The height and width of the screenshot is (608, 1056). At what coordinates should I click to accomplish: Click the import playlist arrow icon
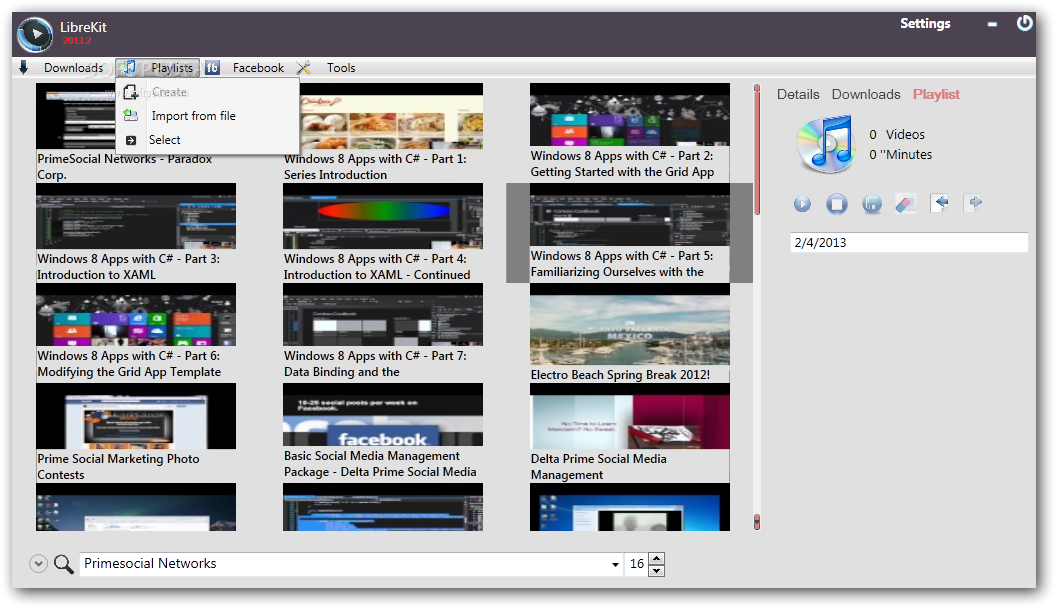(x=940, y=203)
